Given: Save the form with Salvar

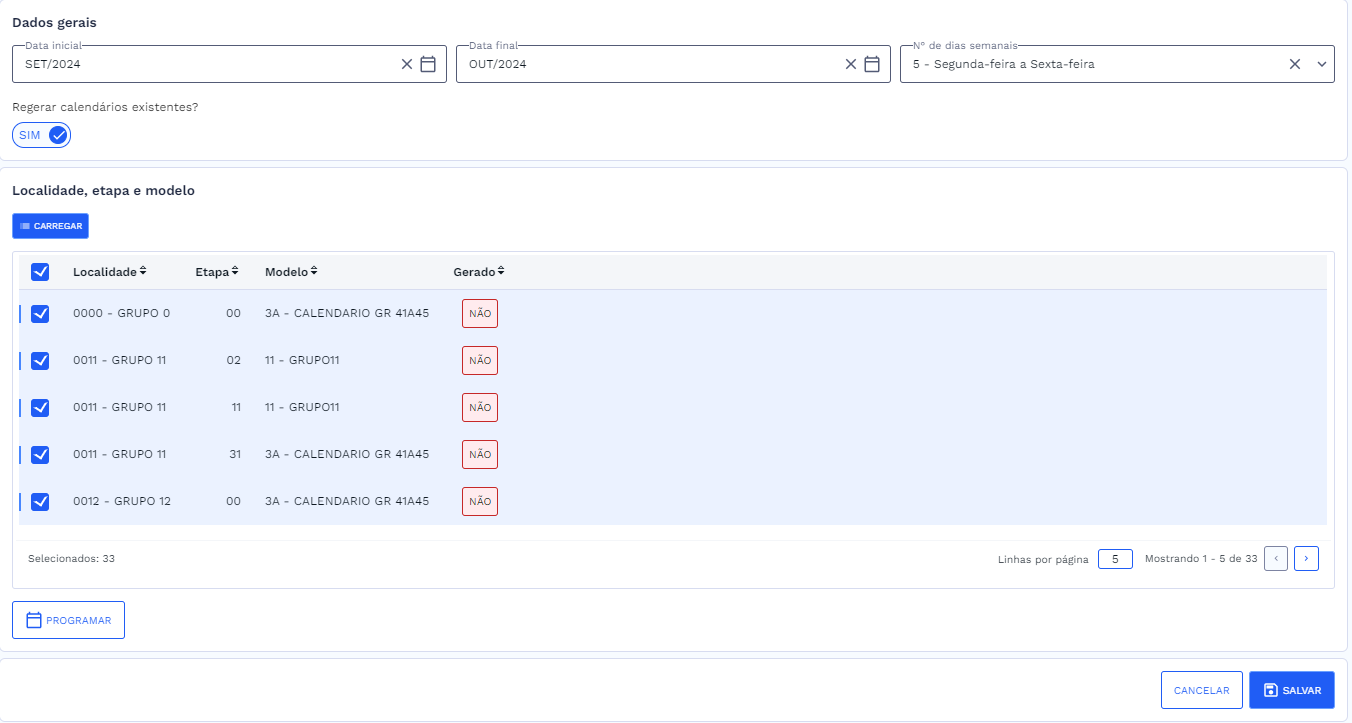Looking at the screenshot, I should click(1291, 690).
